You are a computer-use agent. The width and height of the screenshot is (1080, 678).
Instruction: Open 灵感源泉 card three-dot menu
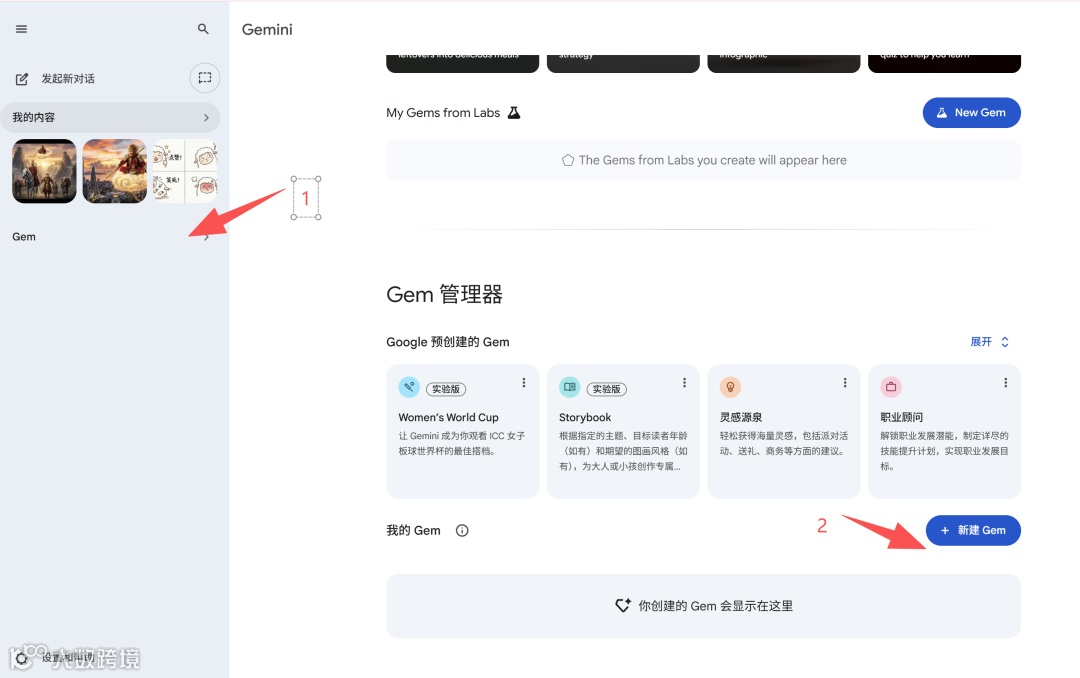click(844, 382)
